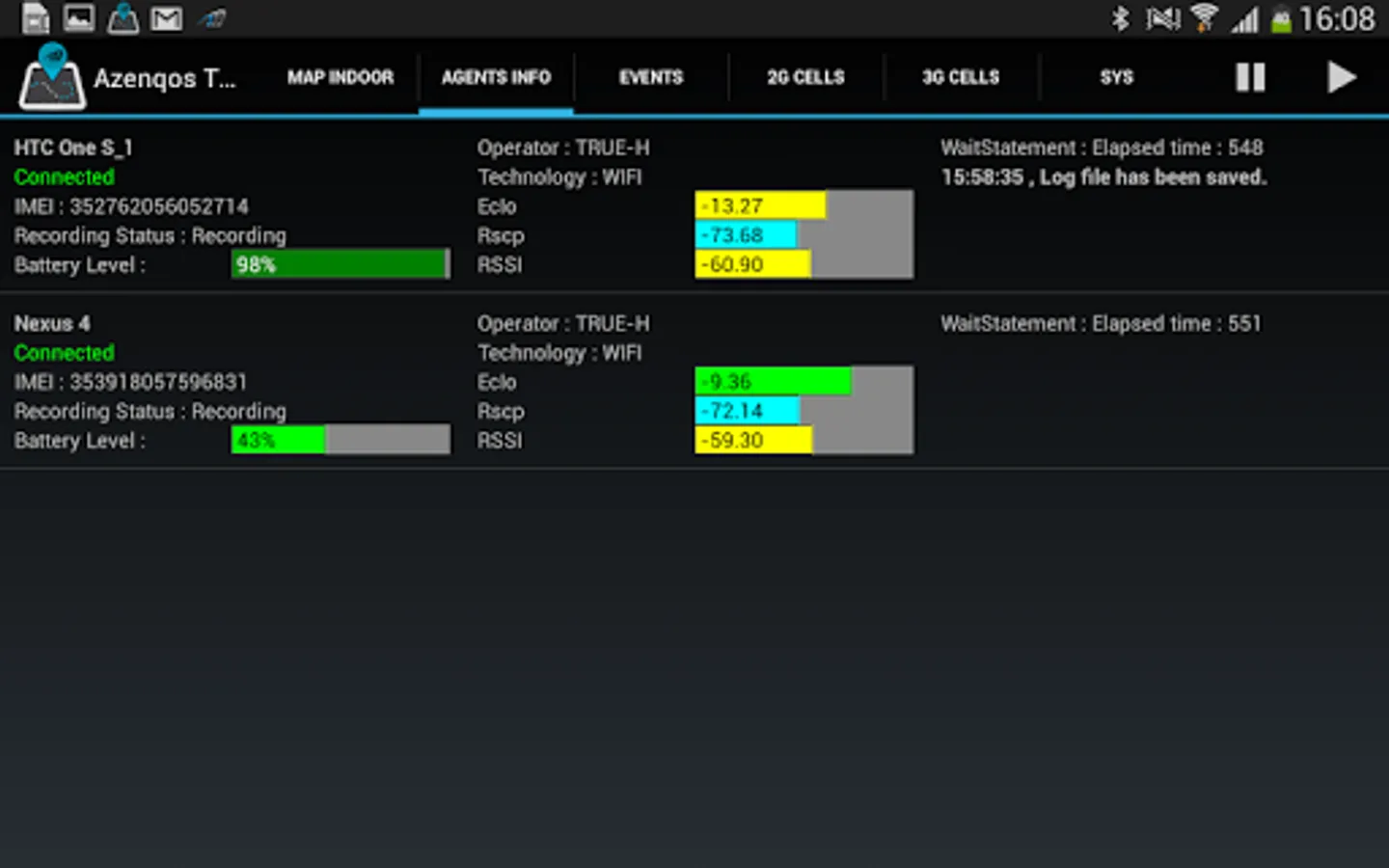Tap IMEI : 352762056052714 text

pos(131,206)
